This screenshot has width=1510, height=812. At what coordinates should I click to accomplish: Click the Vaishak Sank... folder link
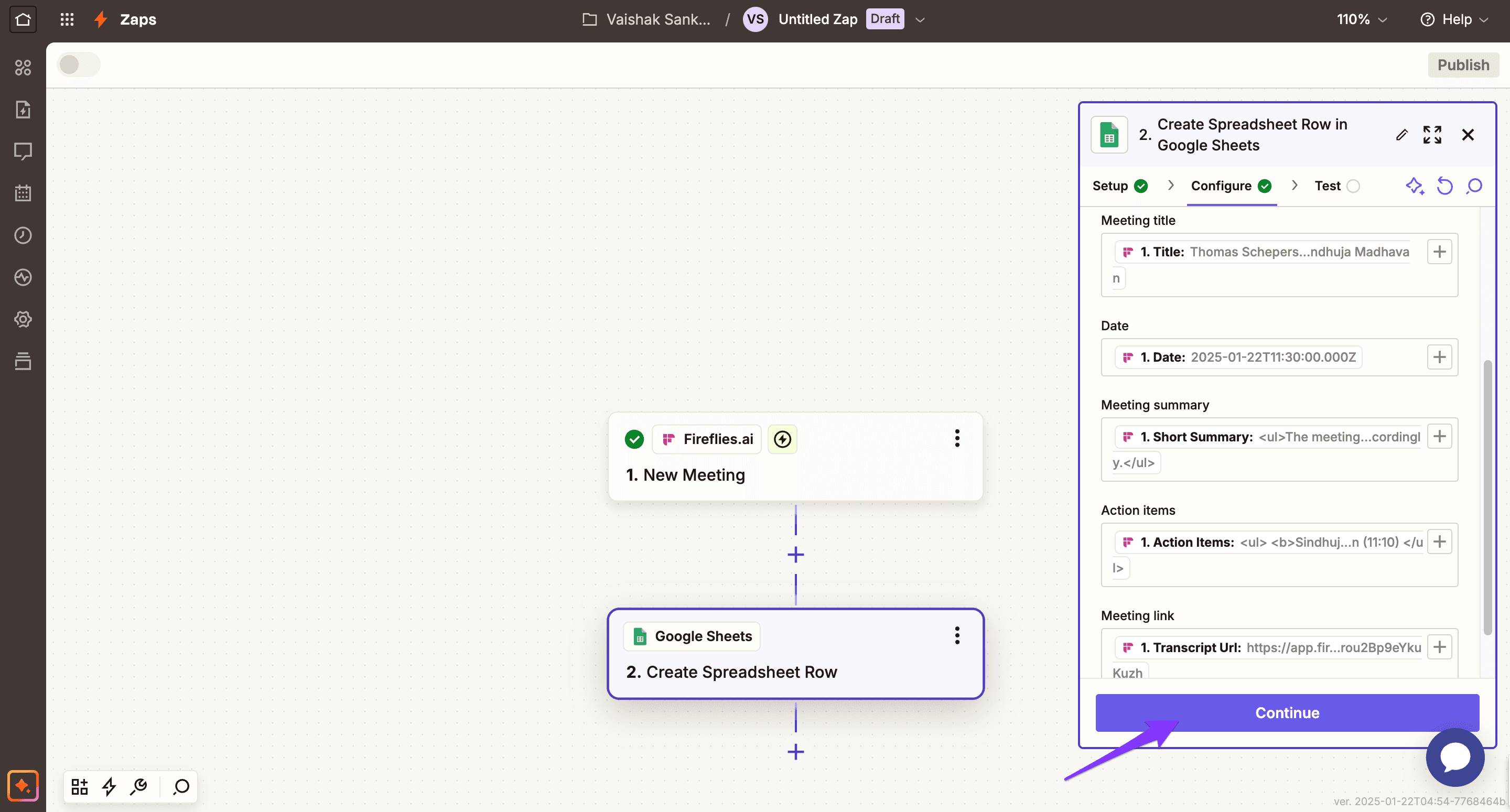point(657,19)
